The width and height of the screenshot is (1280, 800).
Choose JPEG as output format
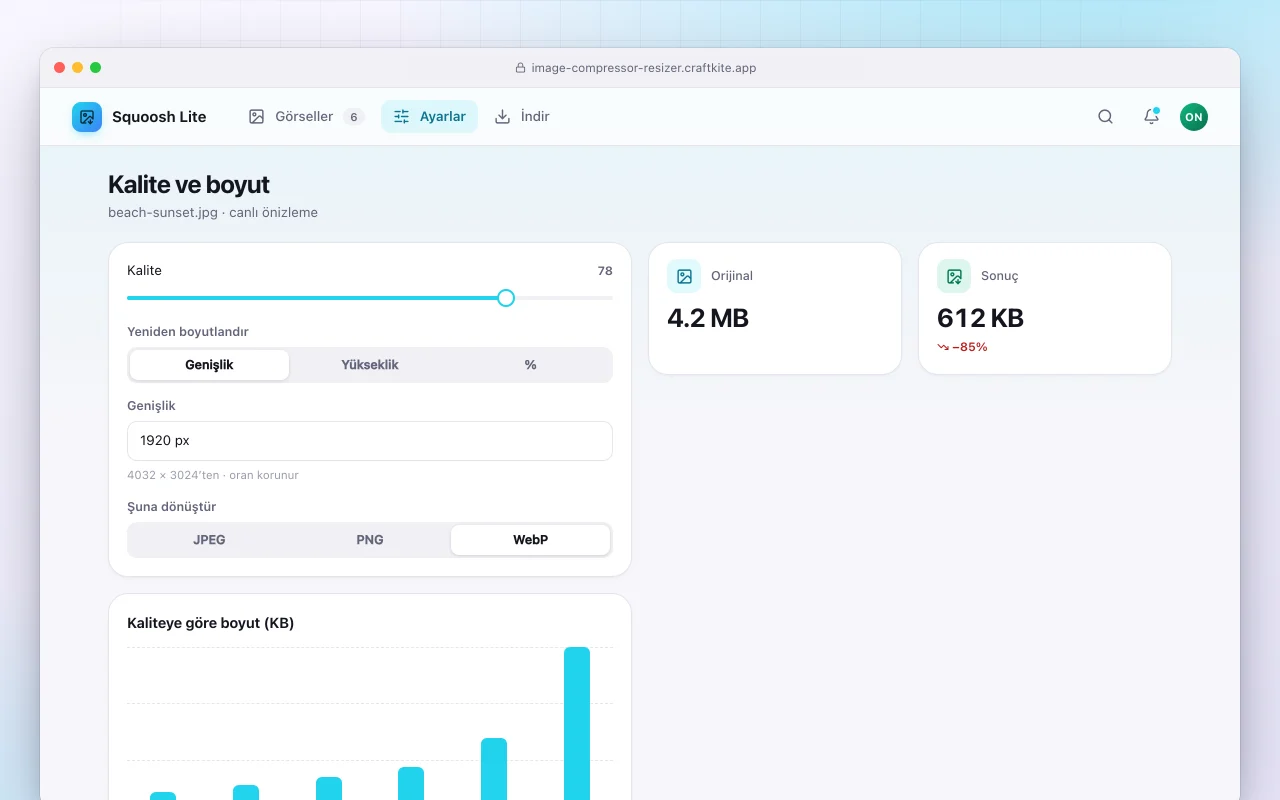[209, 540]
